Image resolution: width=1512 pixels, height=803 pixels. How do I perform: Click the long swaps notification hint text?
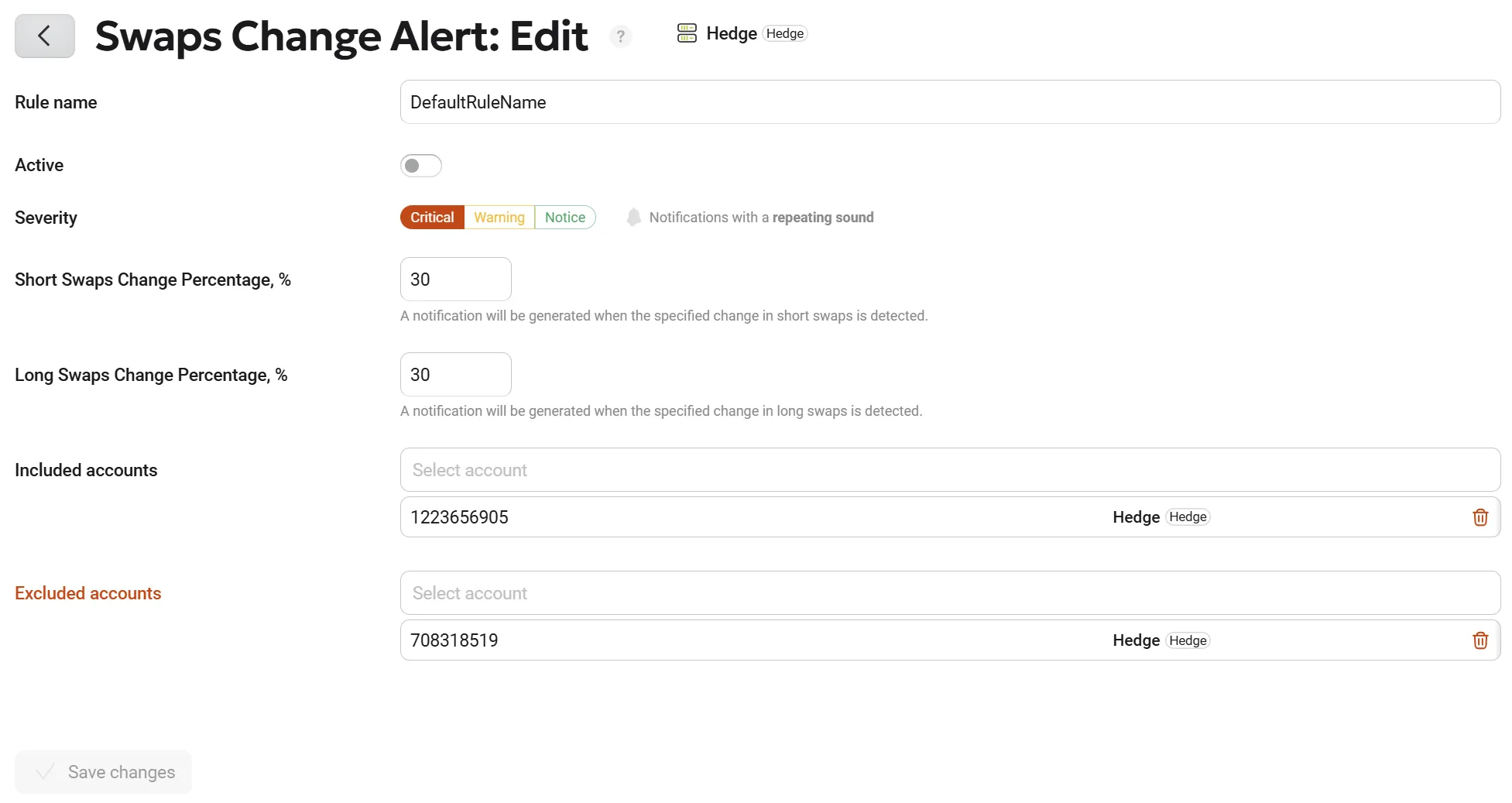pyautogui.click(x=661, y=411)
